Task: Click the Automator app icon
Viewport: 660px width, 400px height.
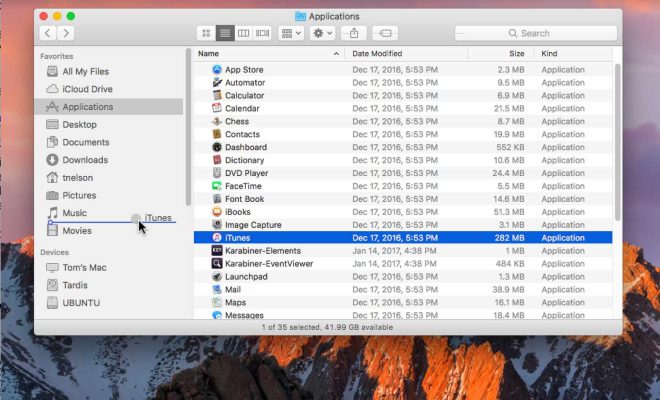Action: coord(217,83)
